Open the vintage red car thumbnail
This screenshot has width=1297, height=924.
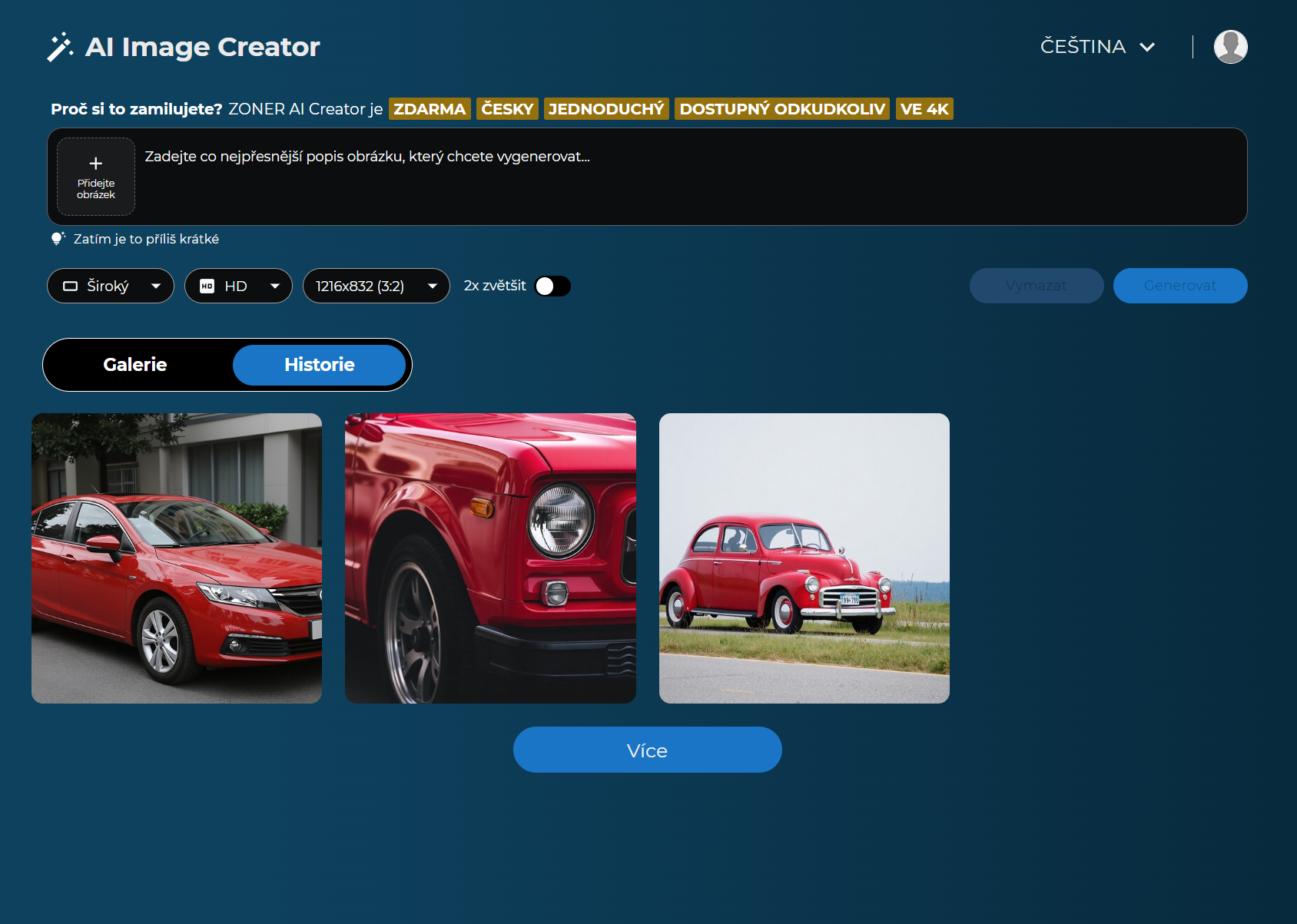804,558
